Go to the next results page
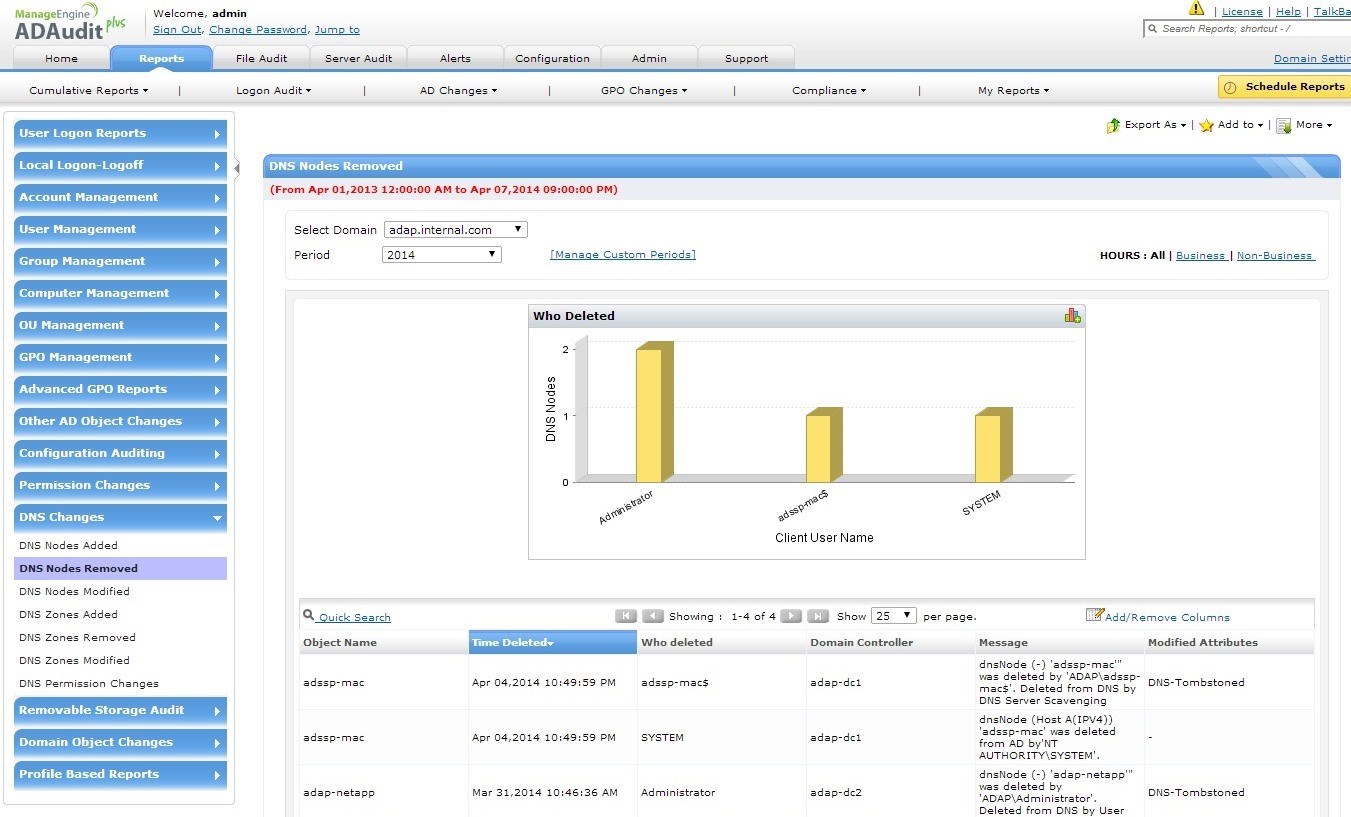Image resolution: width=1351 pixels, height=817 pixels. (790, 616)
